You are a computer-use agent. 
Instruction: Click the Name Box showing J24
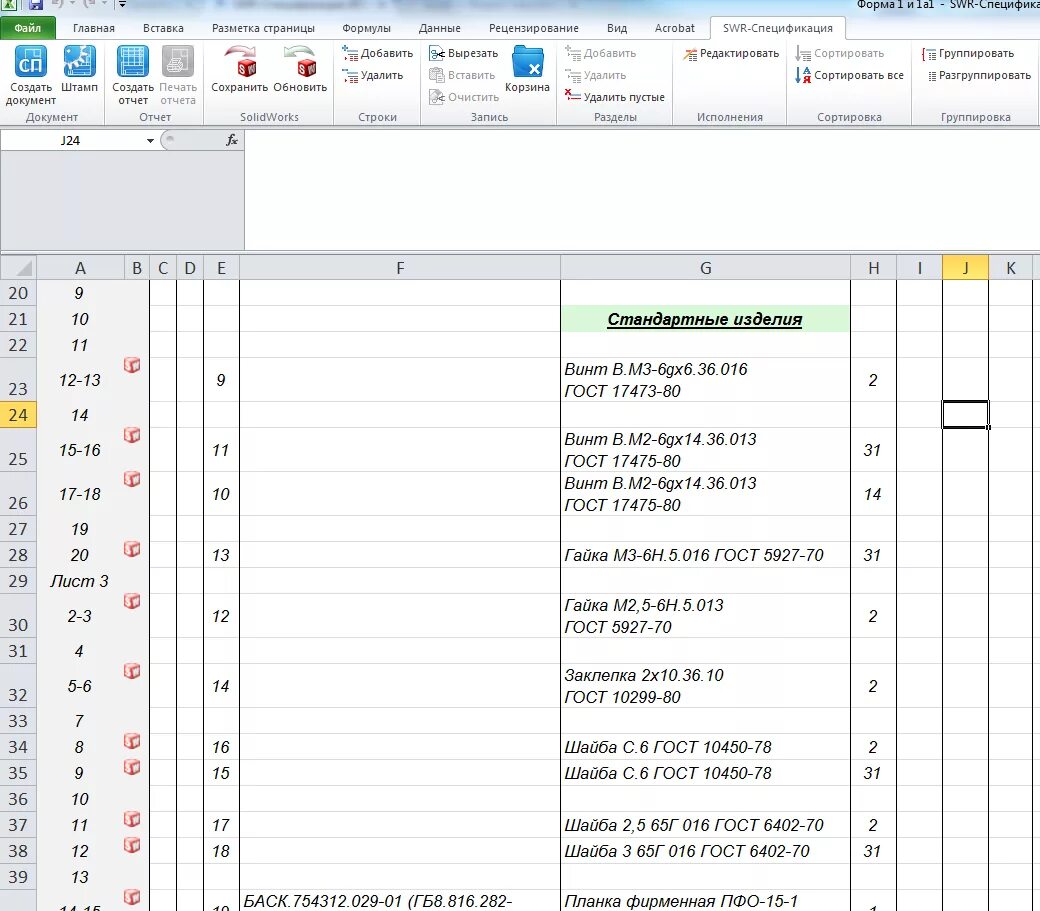coord(72,141)
